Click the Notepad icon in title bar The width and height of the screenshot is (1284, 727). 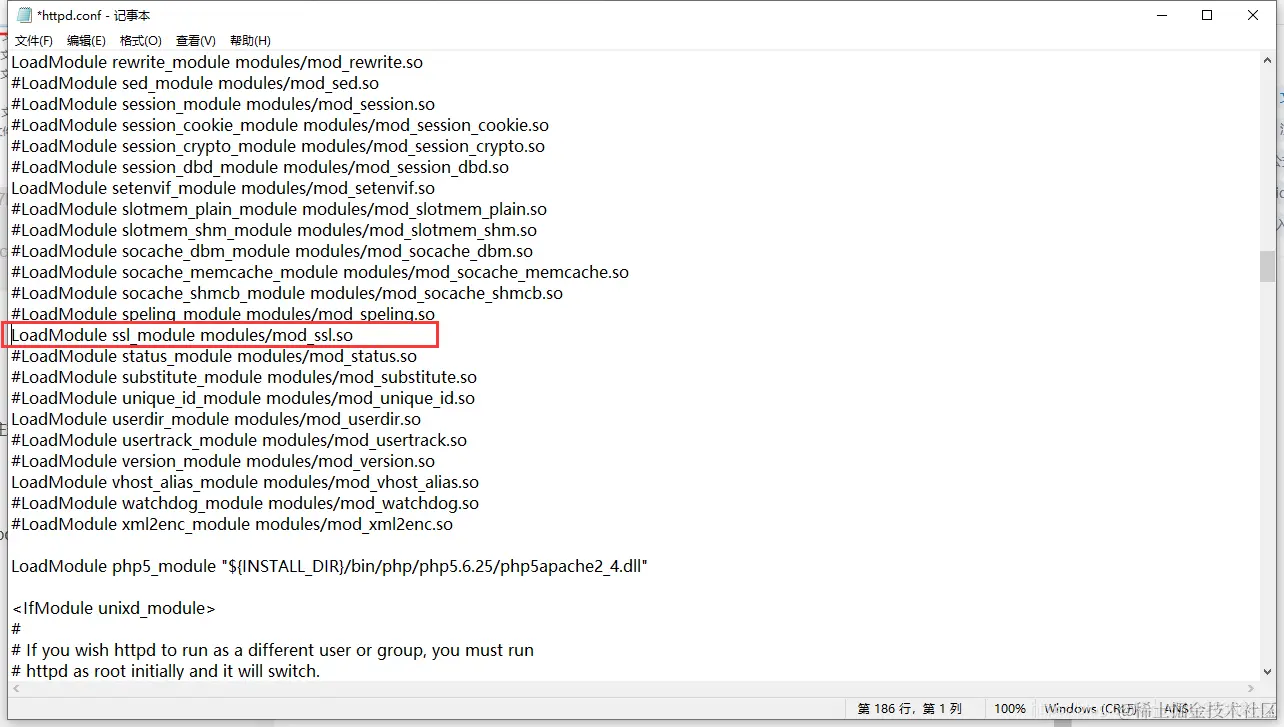pyautogui.click(x=24, y=15)
